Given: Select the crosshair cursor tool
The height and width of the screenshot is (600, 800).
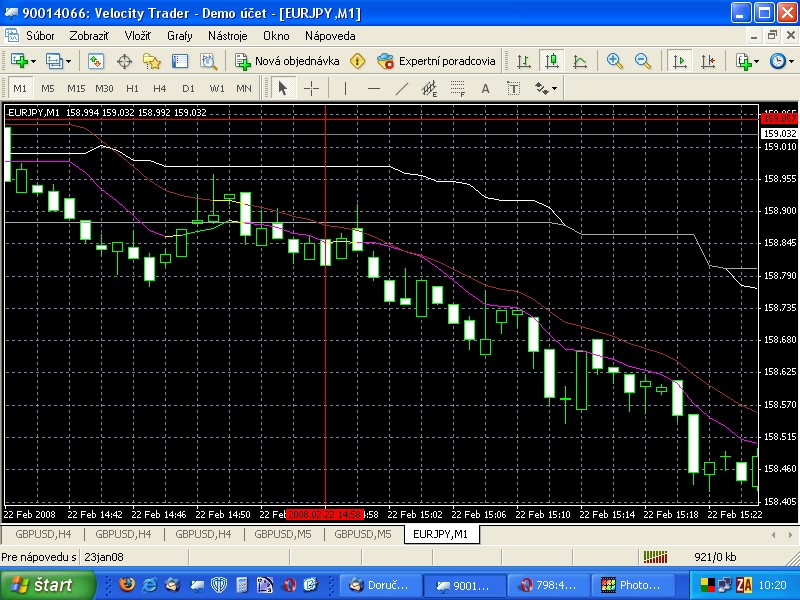Looking at the screenshot, I should point(311,88).
